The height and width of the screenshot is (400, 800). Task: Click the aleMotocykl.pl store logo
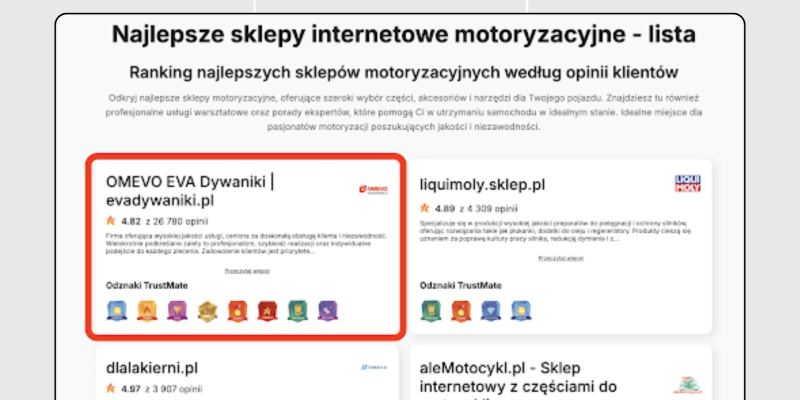coord(685,386)
